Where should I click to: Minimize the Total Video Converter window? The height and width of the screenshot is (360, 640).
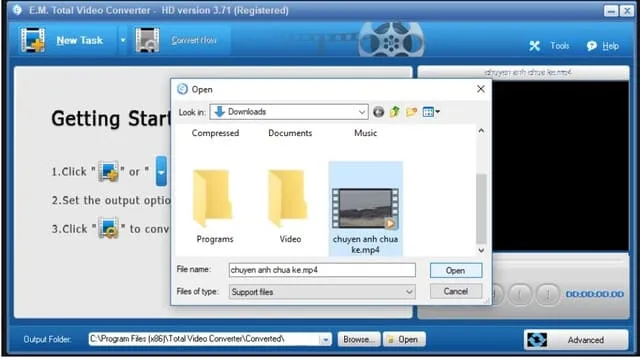pos(611,11)
